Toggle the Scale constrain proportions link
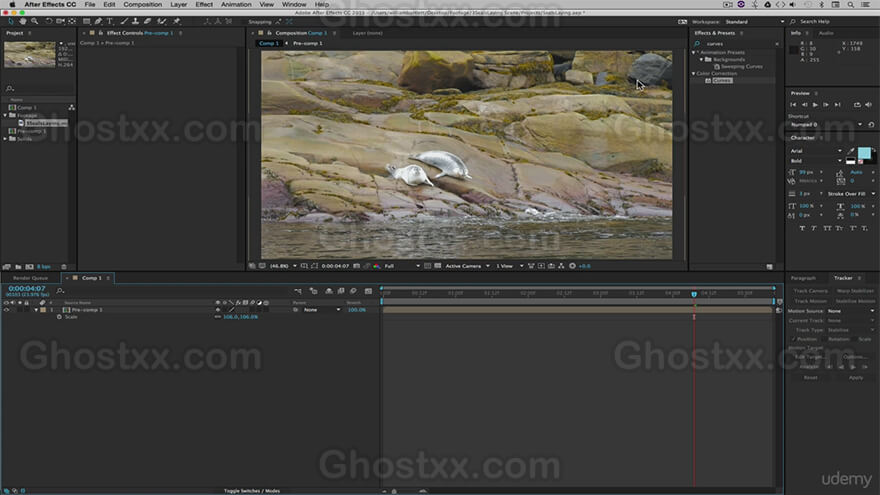Image resolution: width=880 pixels, height=495 pixels. (x=218, y=317)
